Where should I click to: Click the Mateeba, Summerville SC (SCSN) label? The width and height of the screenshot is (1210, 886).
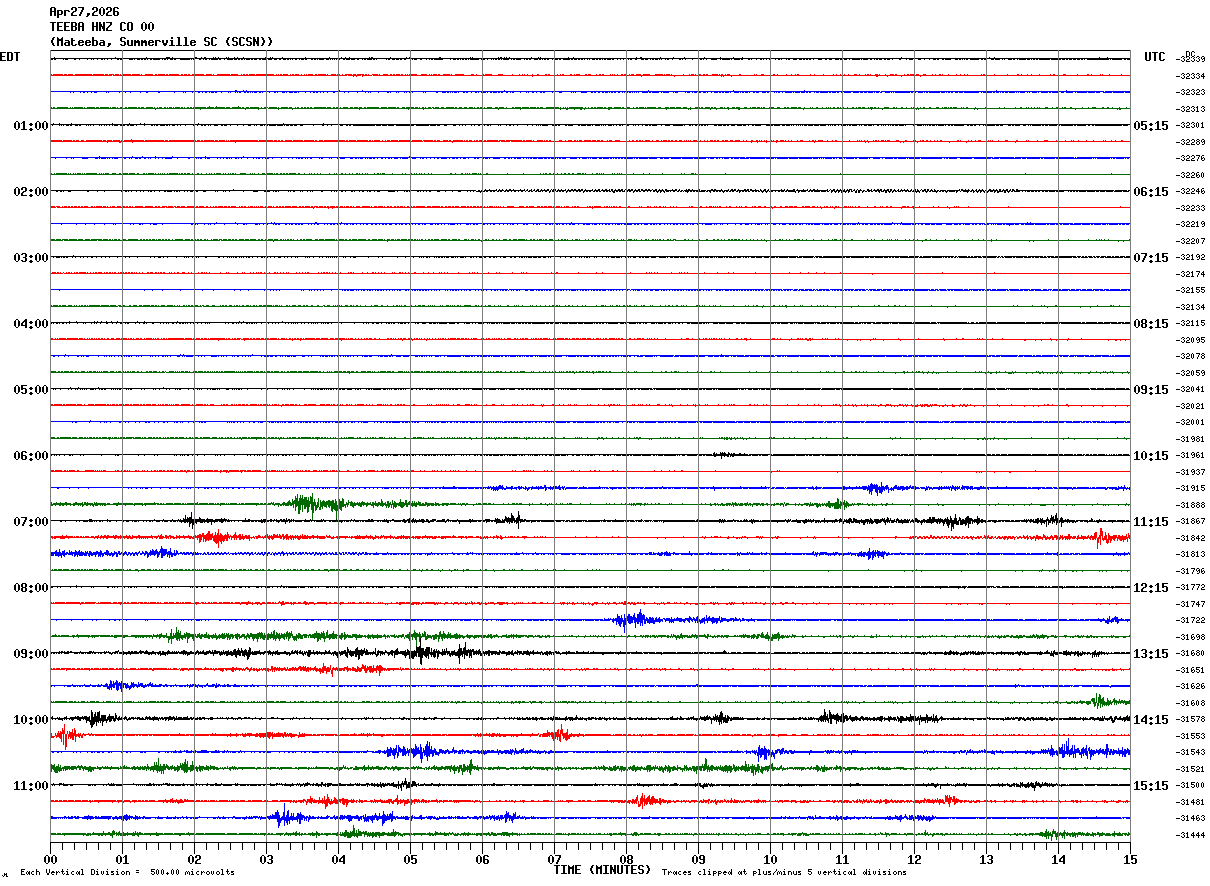pos(161,42)
